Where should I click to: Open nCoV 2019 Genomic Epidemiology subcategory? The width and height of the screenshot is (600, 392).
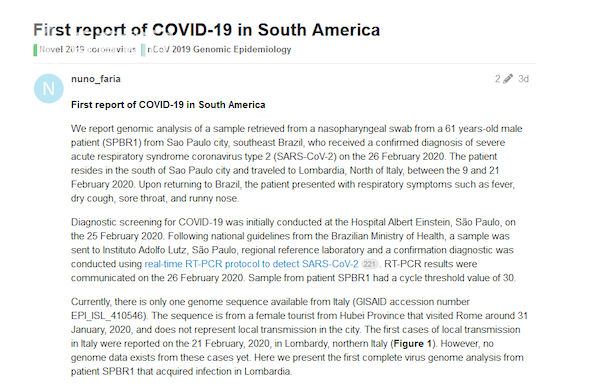click(x=219, y=49)
